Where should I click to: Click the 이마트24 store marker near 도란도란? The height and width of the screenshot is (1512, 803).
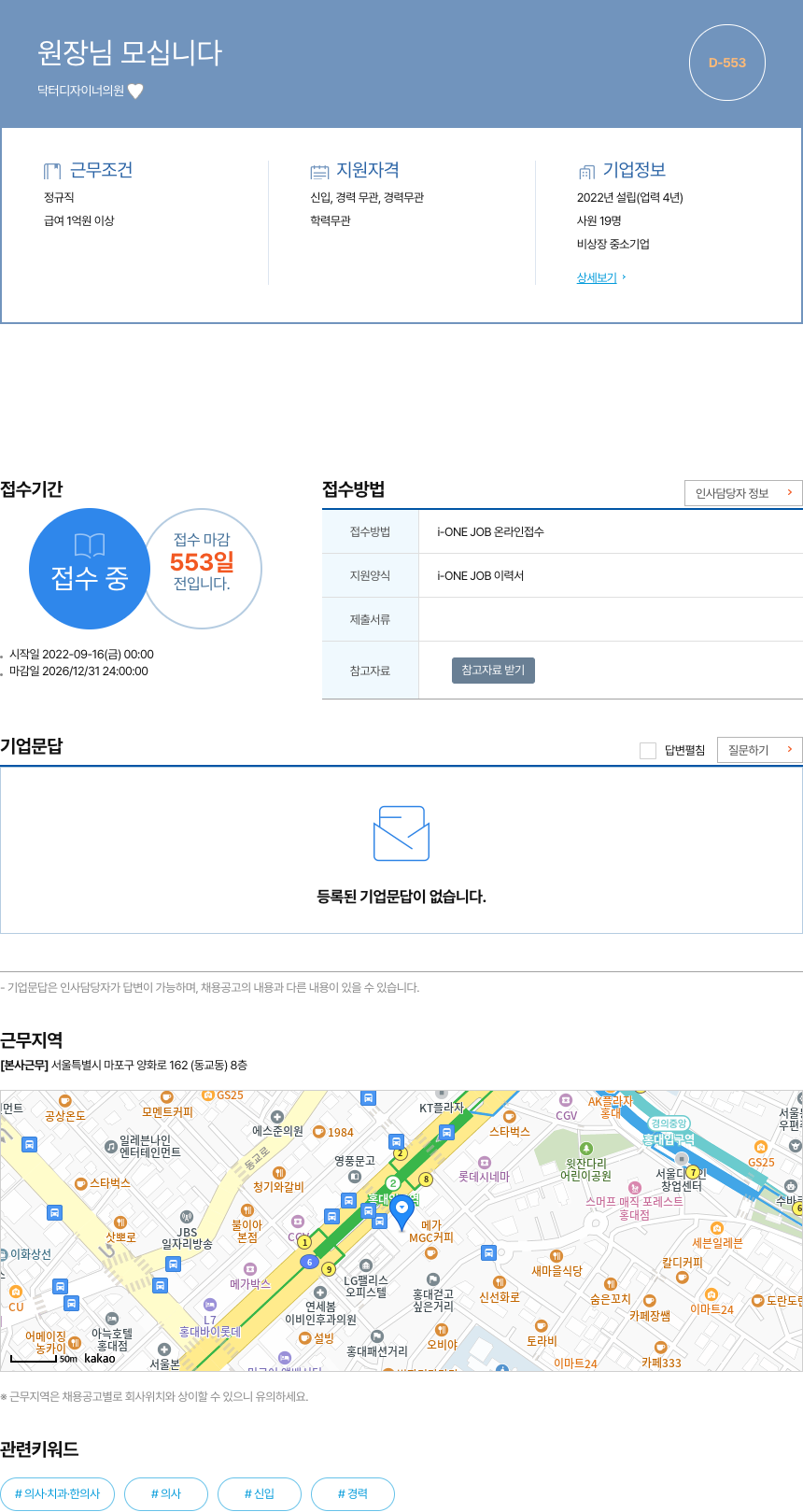[711, 1294]
